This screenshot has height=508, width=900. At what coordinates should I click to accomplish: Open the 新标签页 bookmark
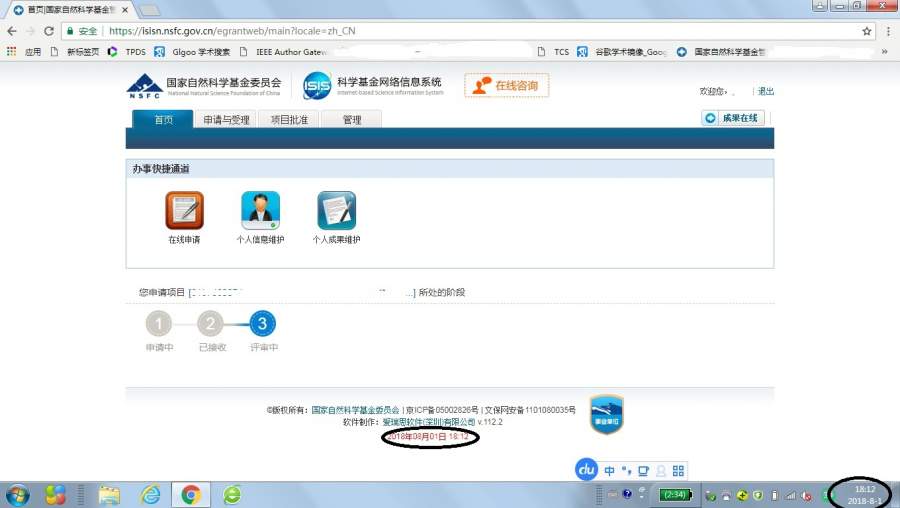click(x=75, y=52)
